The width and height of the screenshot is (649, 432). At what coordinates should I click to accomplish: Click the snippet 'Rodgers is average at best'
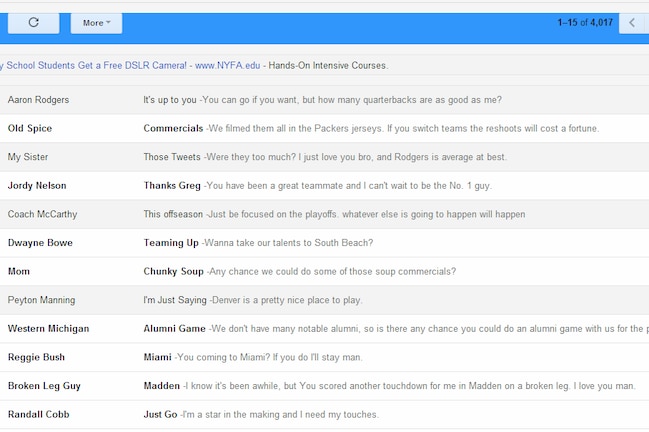pos(356,157)
